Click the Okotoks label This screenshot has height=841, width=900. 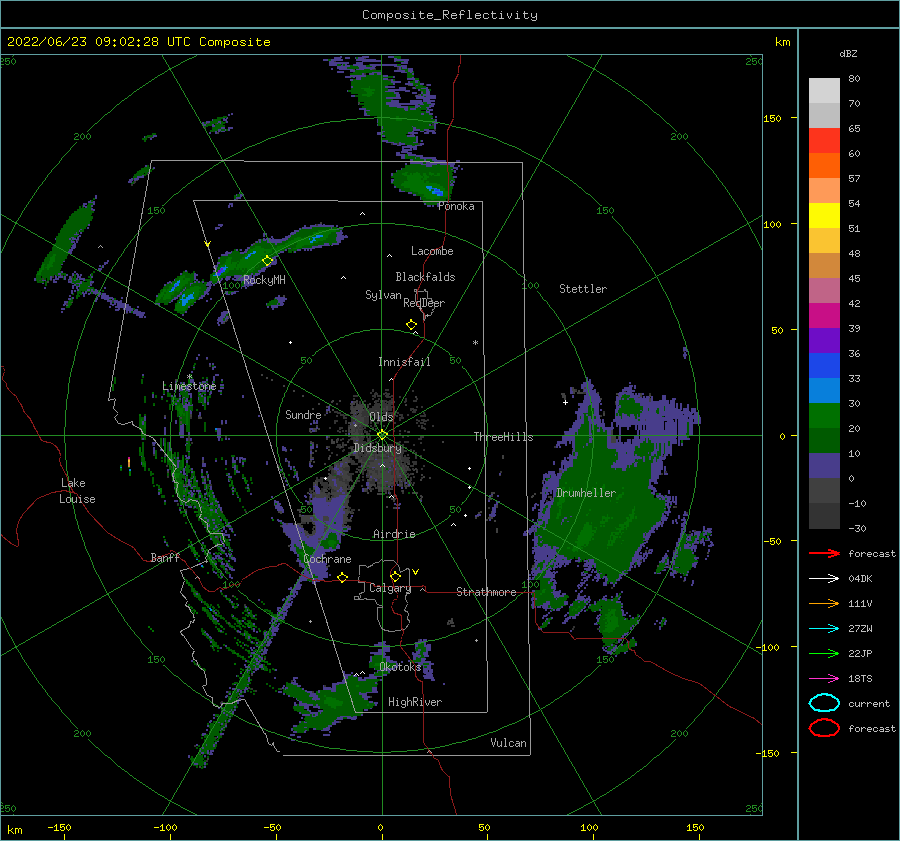point(400,666)
